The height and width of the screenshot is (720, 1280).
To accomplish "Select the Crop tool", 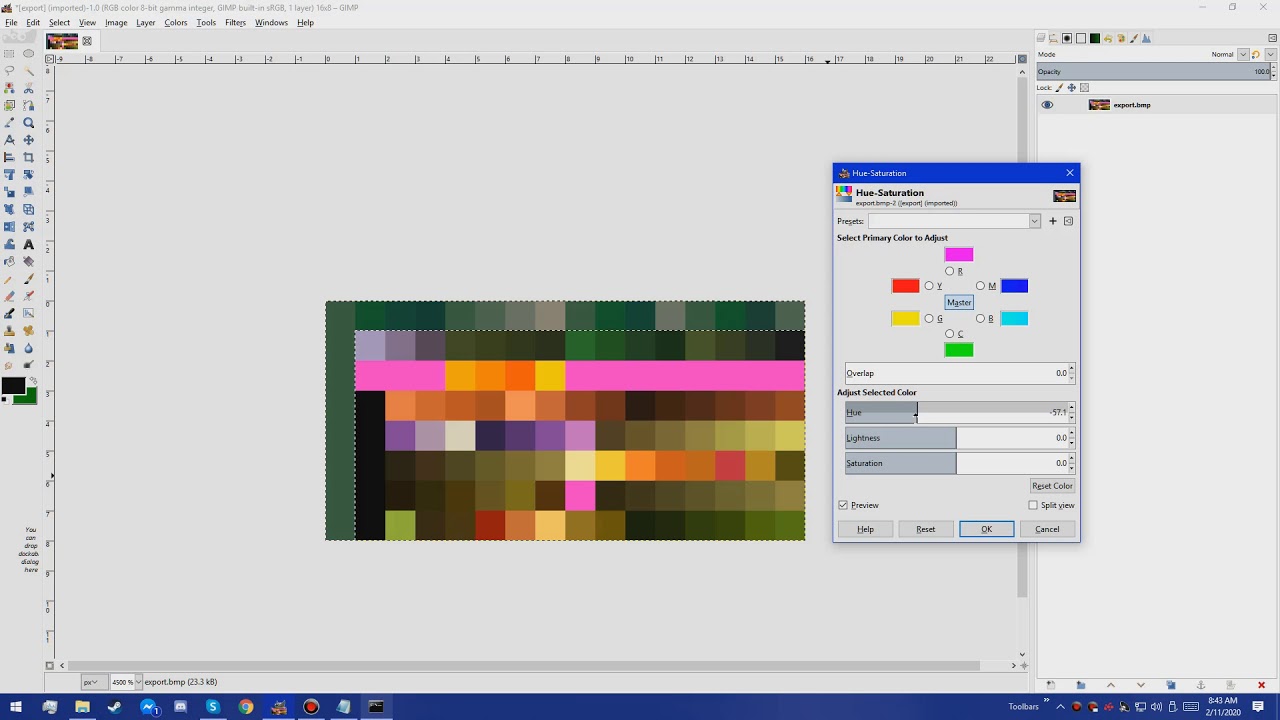I will [28, 158].
